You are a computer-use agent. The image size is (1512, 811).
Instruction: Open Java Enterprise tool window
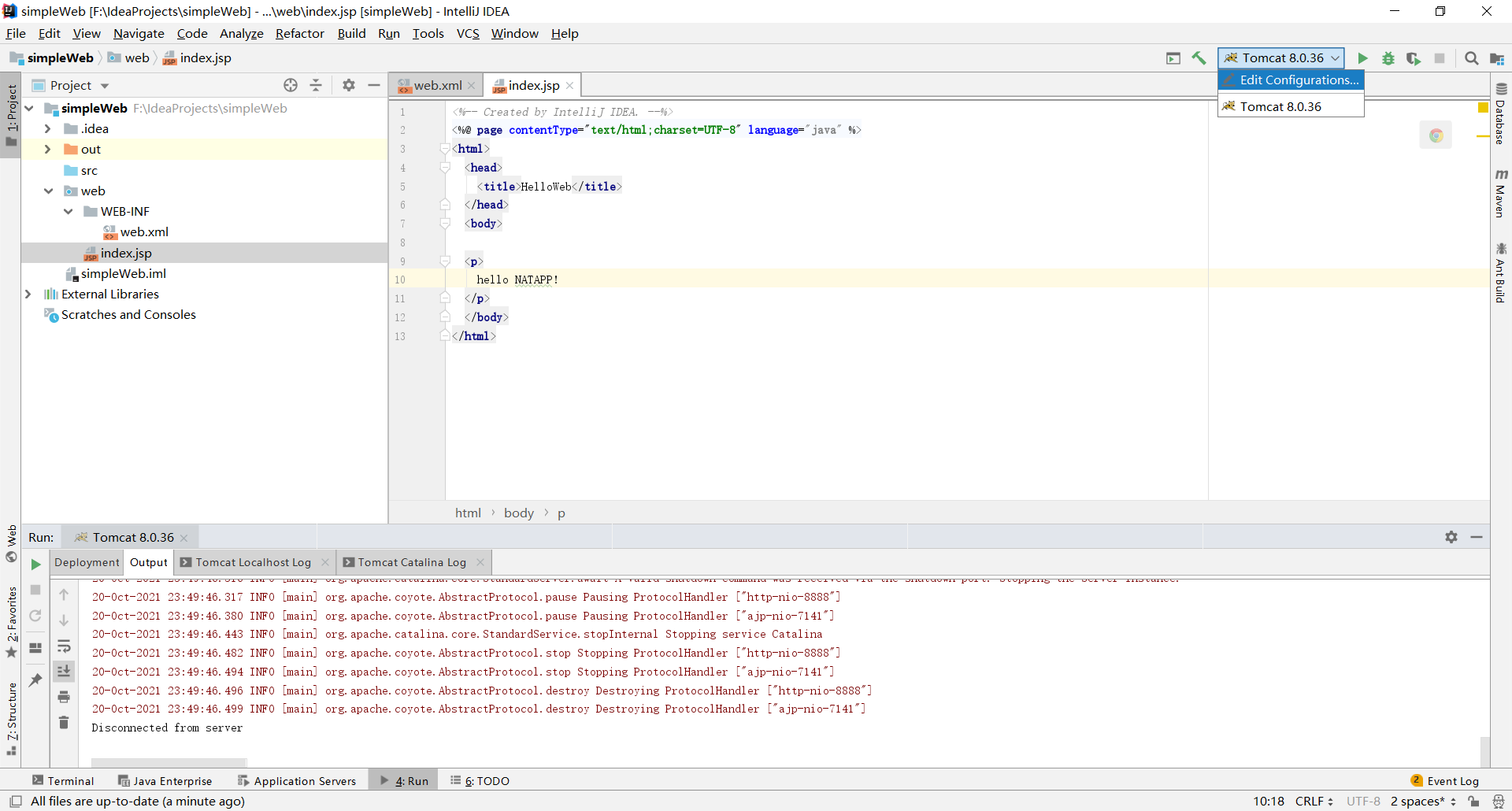(165, 781)
